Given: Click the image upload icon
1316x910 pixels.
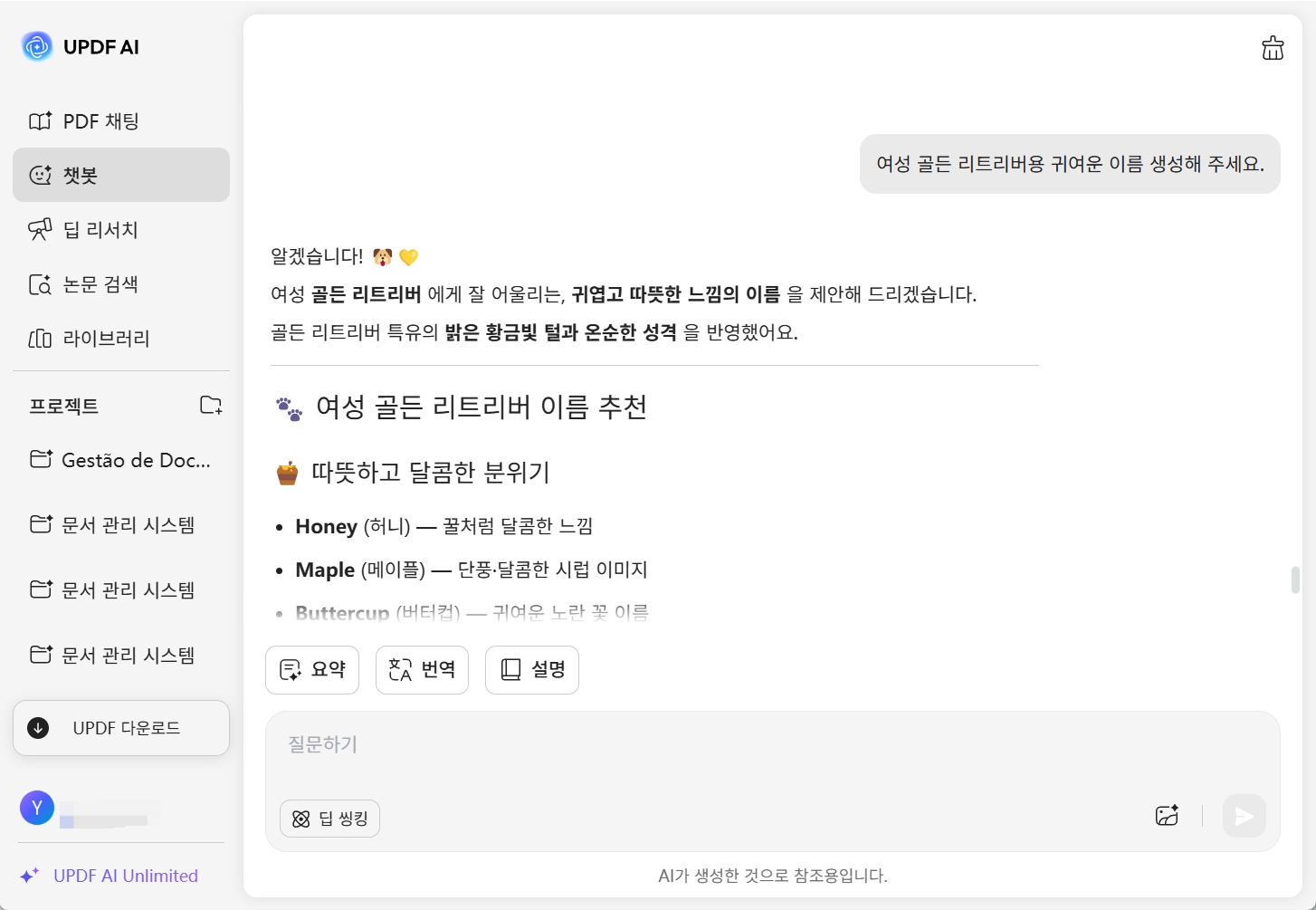Looking at the screenshot, I should click(1167, 815).
